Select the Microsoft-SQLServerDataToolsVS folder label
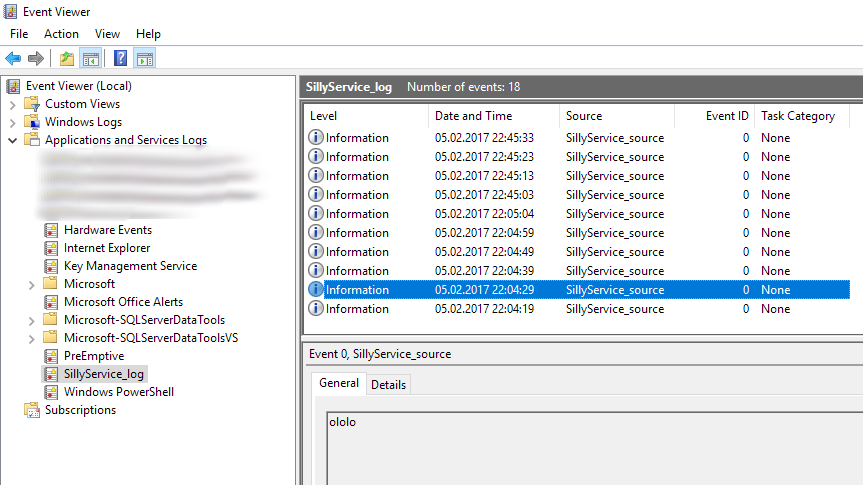 [x=151, y=338]
